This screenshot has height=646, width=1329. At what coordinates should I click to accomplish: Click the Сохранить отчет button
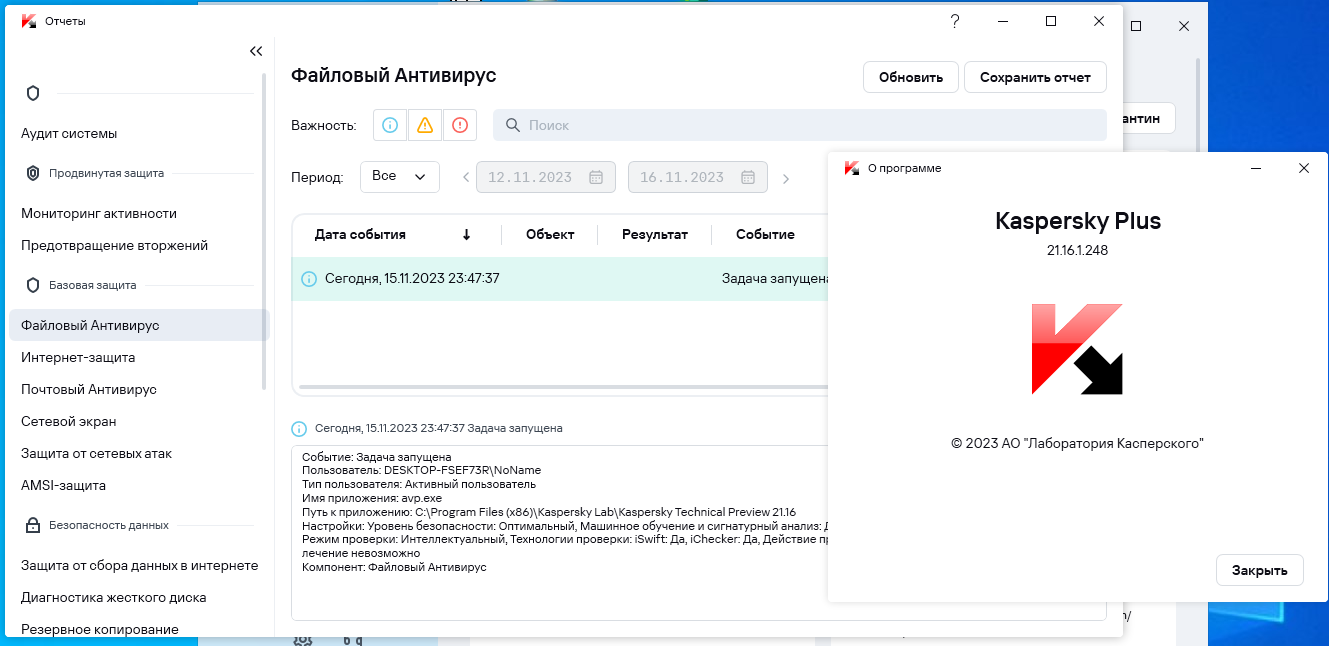(x=1035, y=77)
